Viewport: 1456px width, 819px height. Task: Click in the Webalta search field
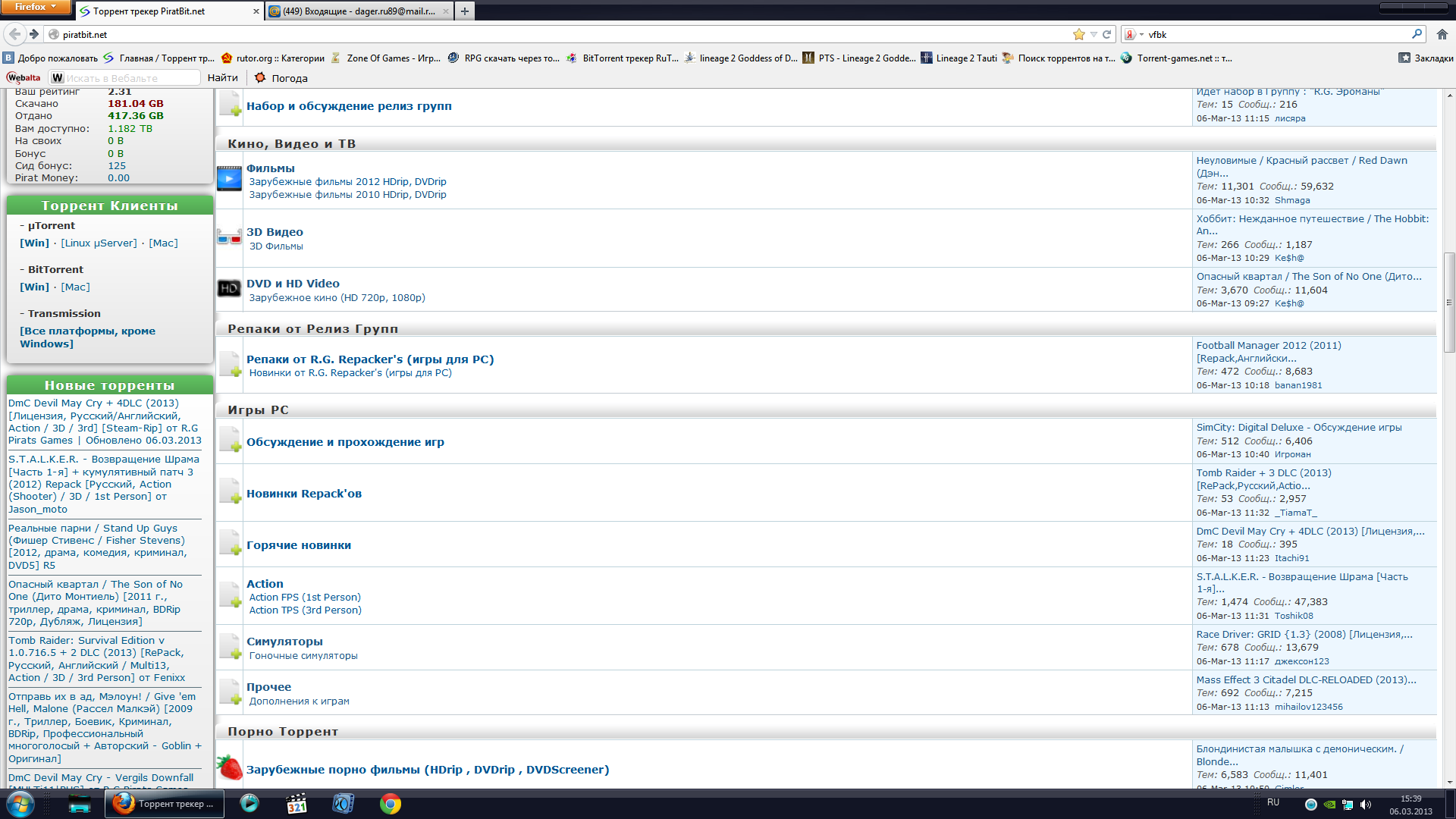pyautogui.click(x=129, y=78)
